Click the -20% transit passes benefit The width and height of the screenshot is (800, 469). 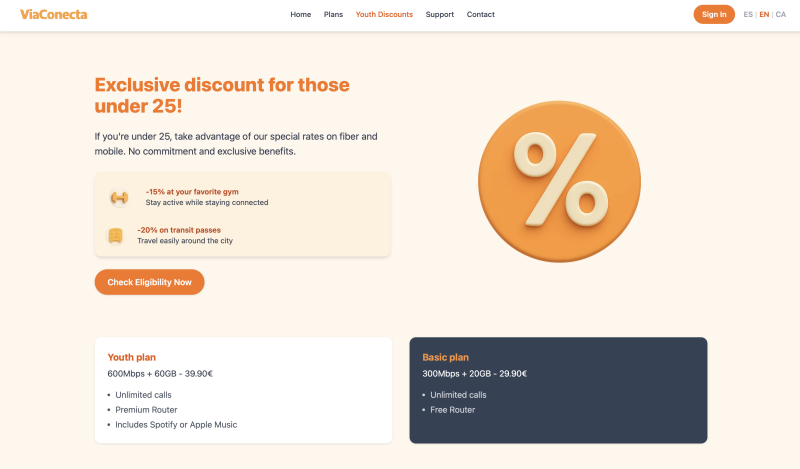[185, 230]
